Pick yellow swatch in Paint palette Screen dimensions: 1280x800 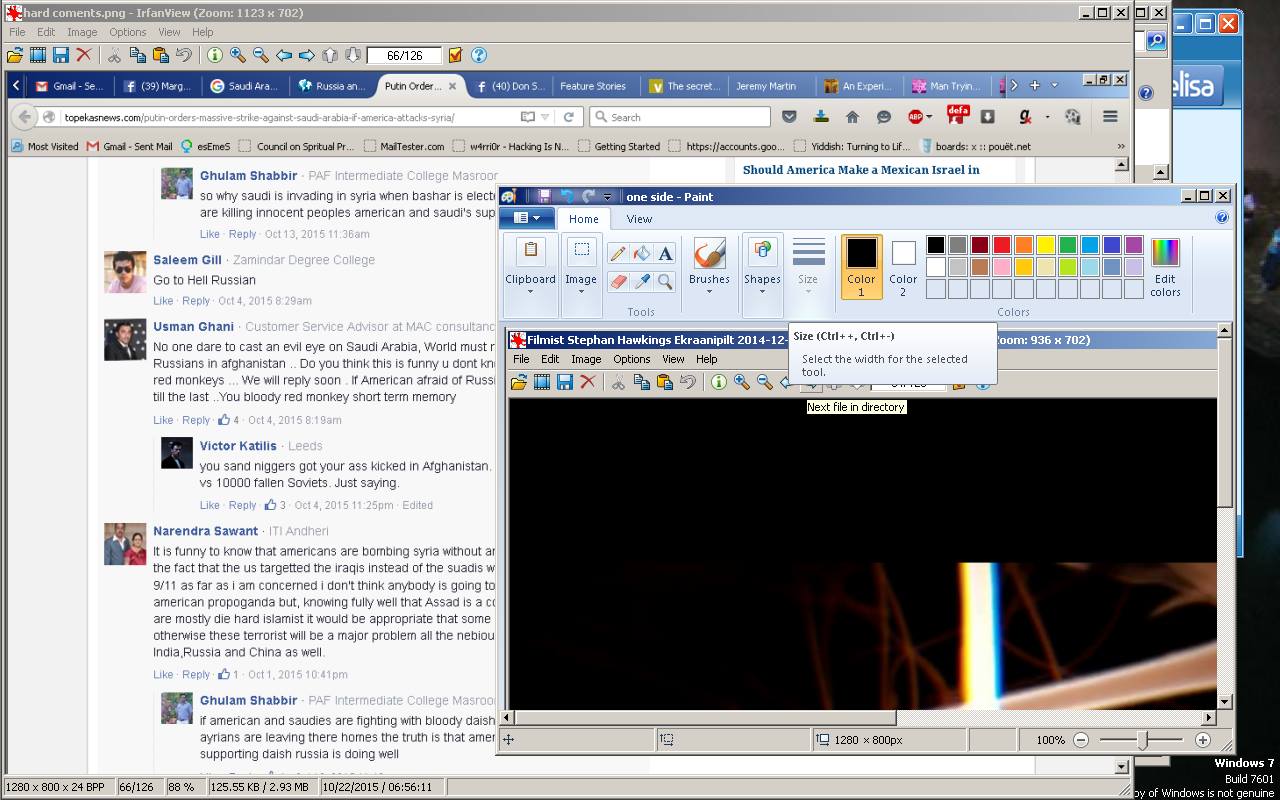1046,245
